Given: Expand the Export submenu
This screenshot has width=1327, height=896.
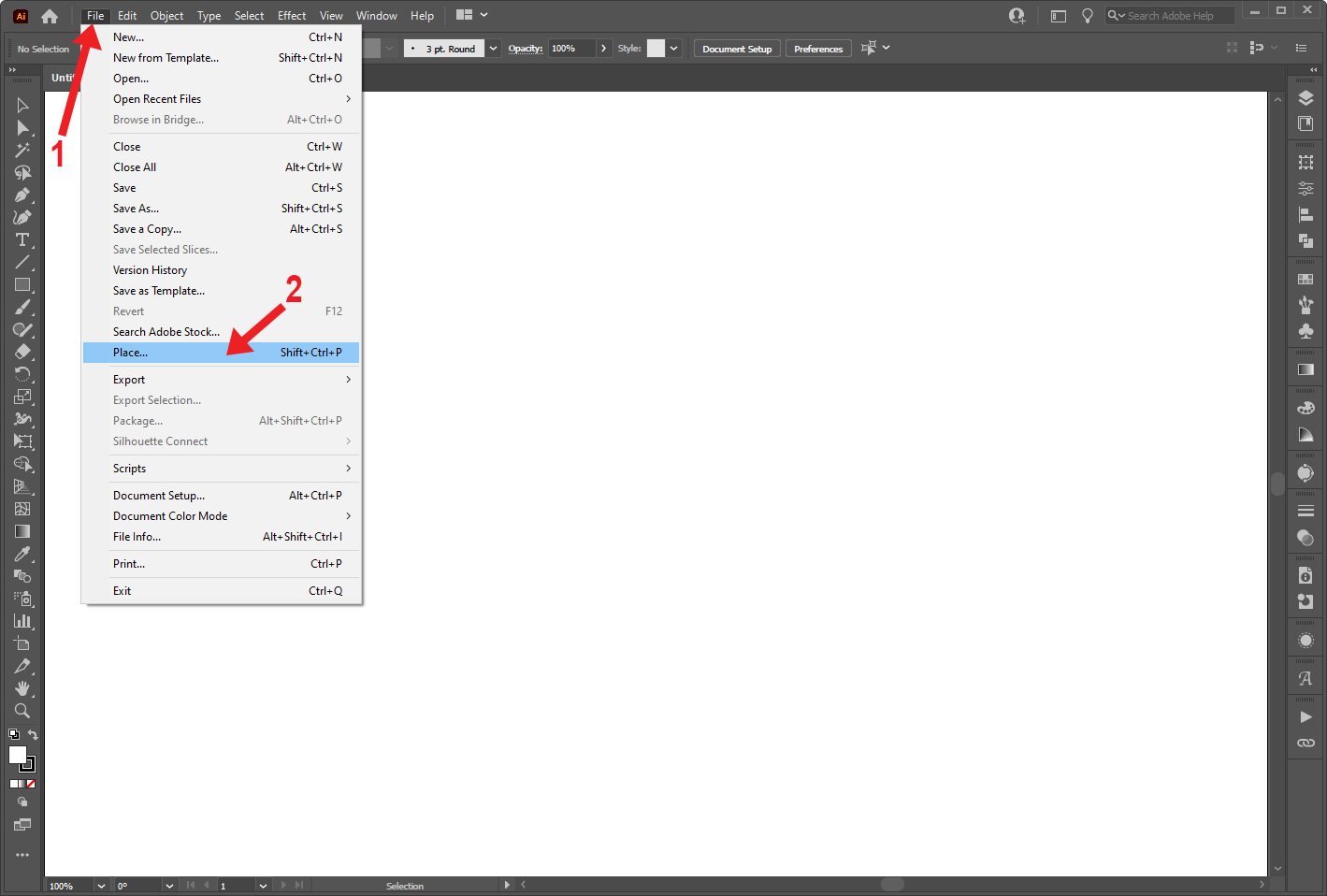Looking at the screenshot, I should pyautogui.click(x=222, y=380).
